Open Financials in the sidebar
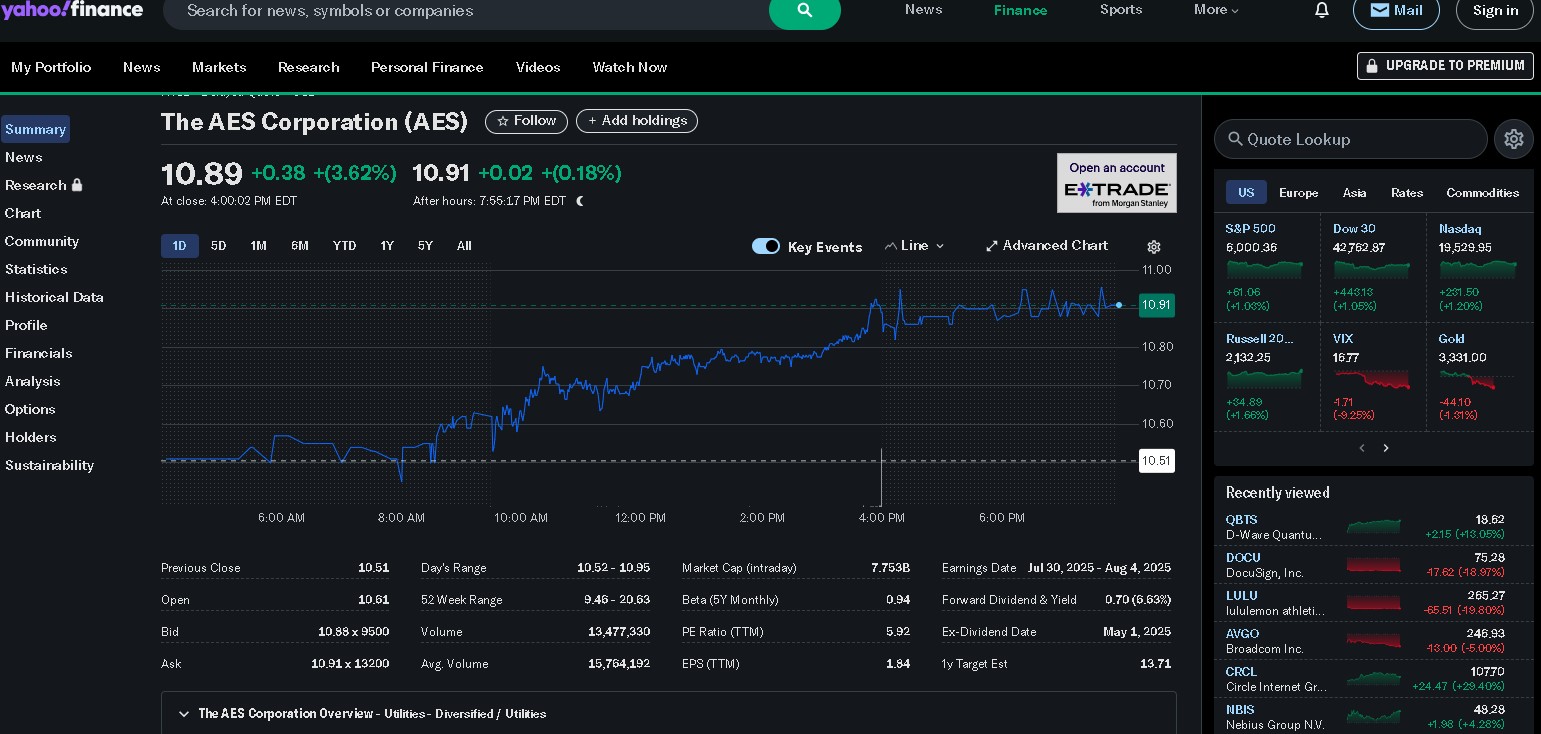Image resolution: width=1541 pixels, height=734 pixels. 38,353
